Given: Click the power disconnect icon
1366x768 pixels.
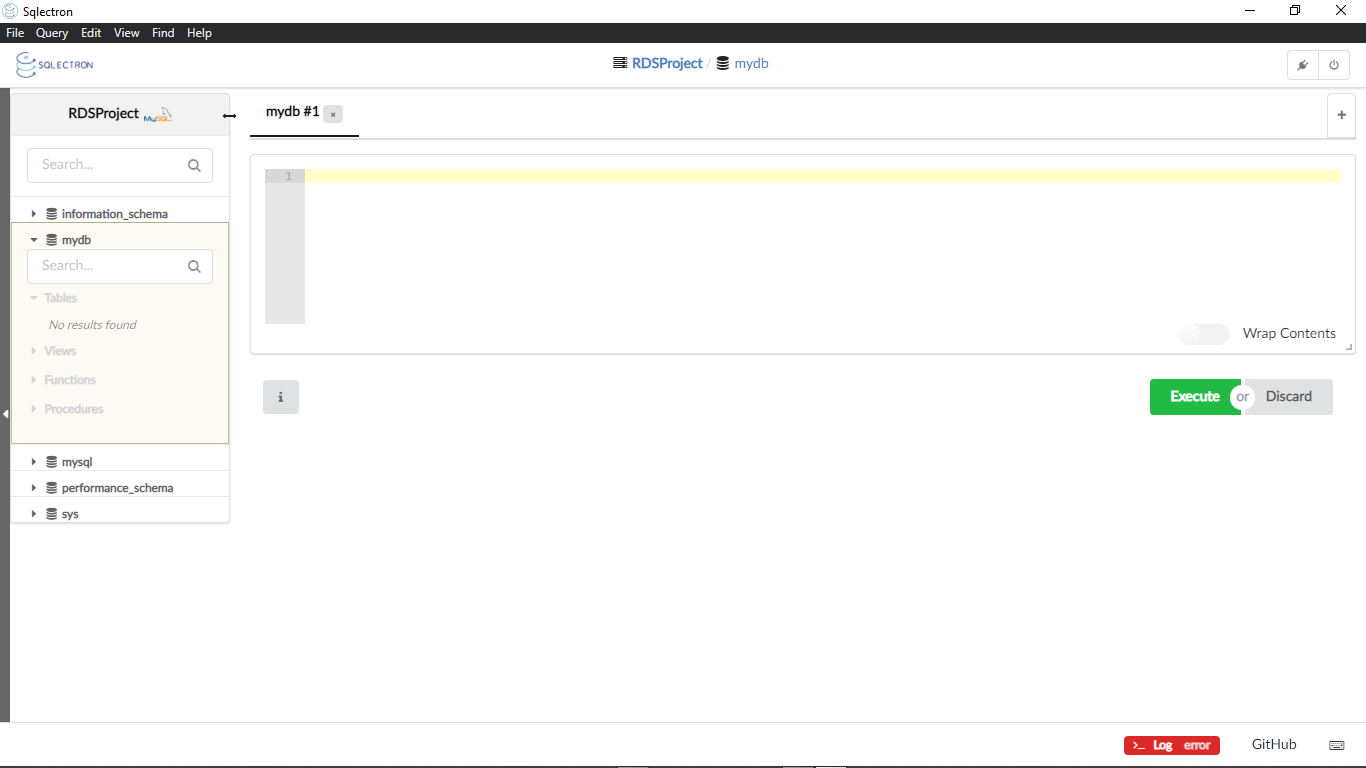Looking at the screenshot, I should tap(1333, 65).
